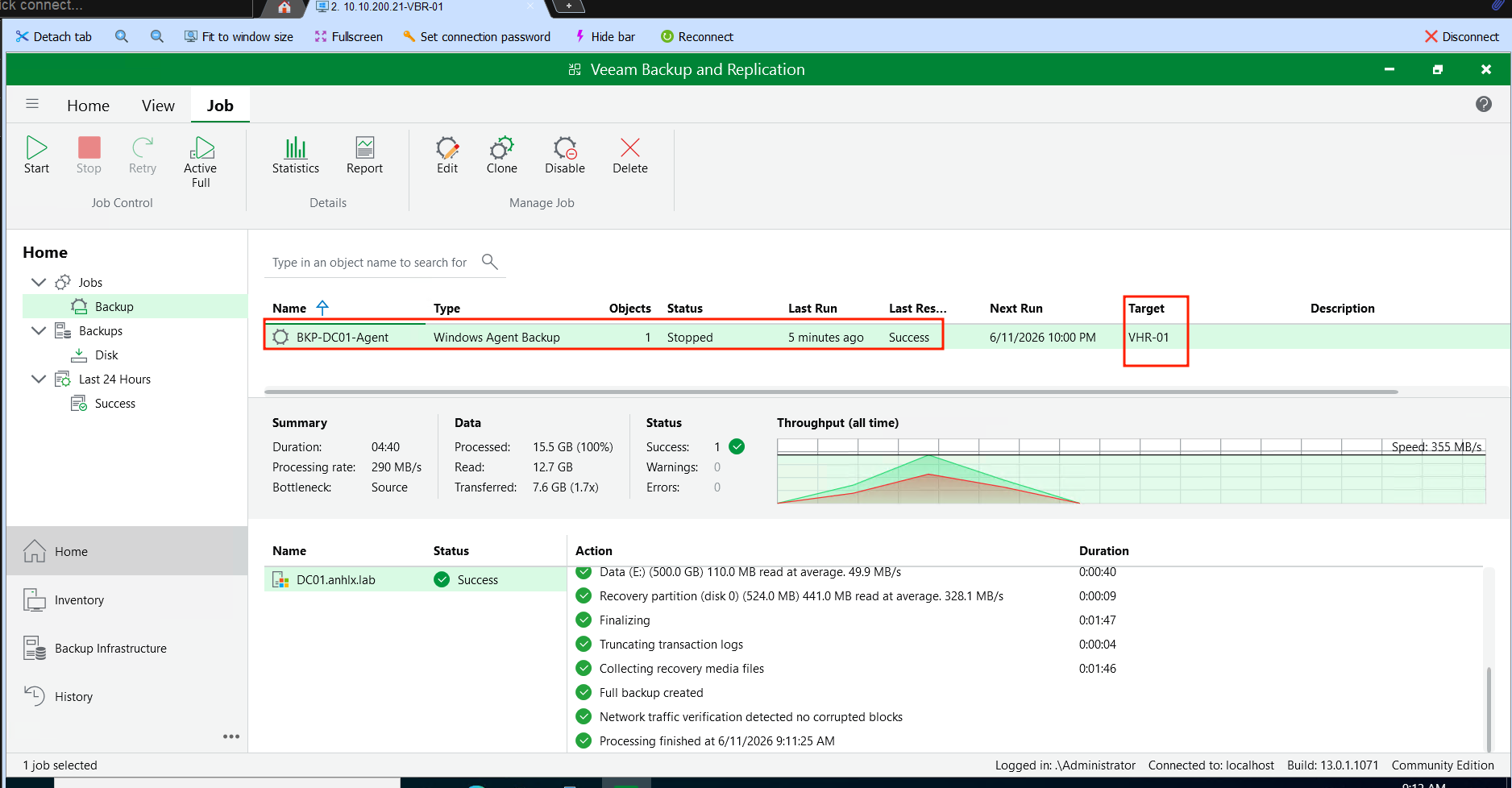Screen dimensions: 1512x788
Task: Disconnect the remote session
Action: click(1462, 36)
